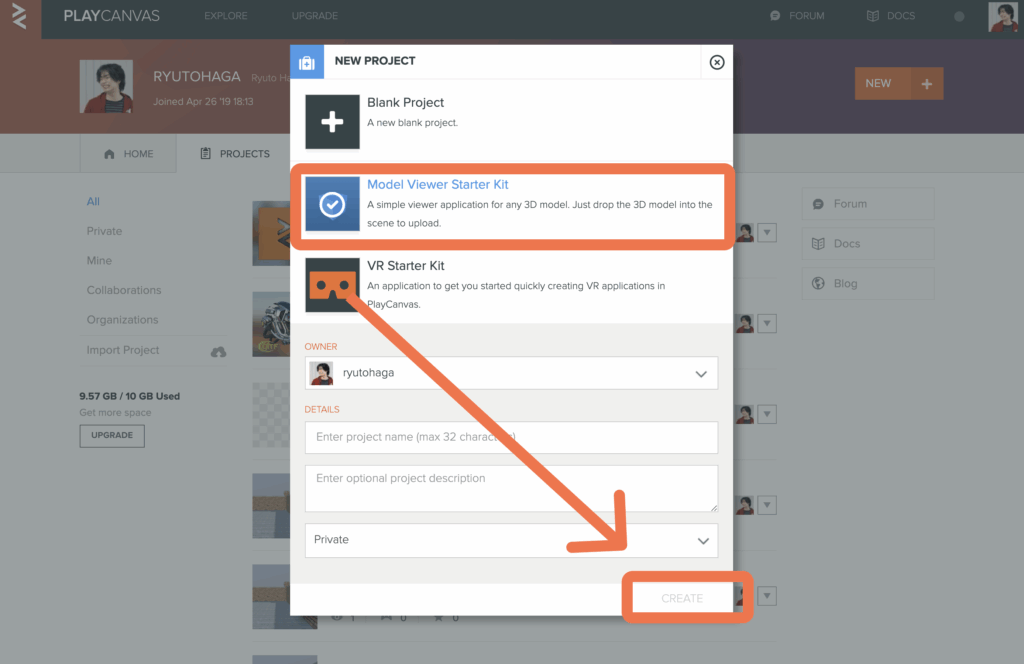
Task: Select the Collaborations filter
Action: (124, 290)
